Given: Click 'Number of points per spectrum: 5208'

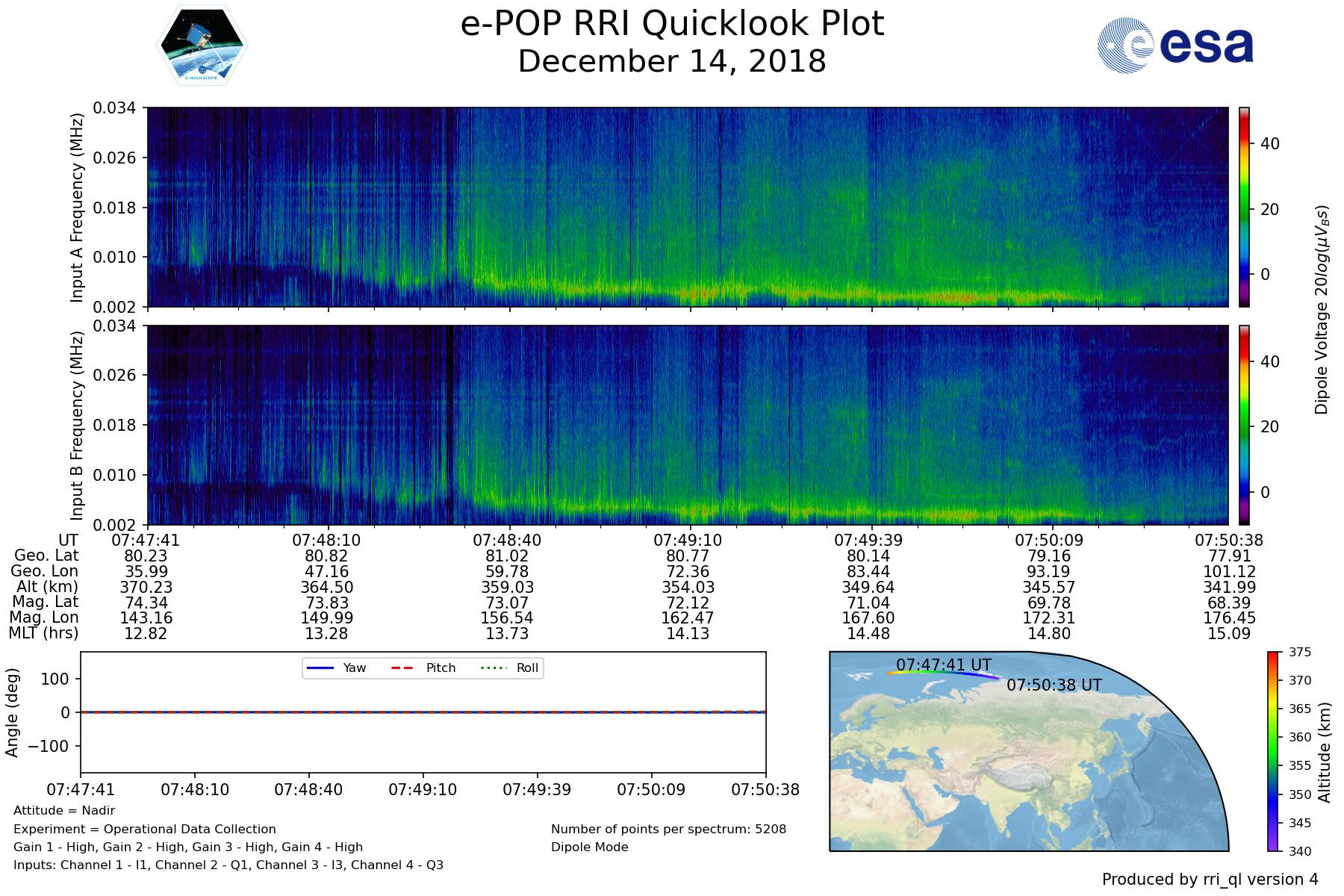Looking at the screenshot, I should pyautogui.click(x=668, y=829).
